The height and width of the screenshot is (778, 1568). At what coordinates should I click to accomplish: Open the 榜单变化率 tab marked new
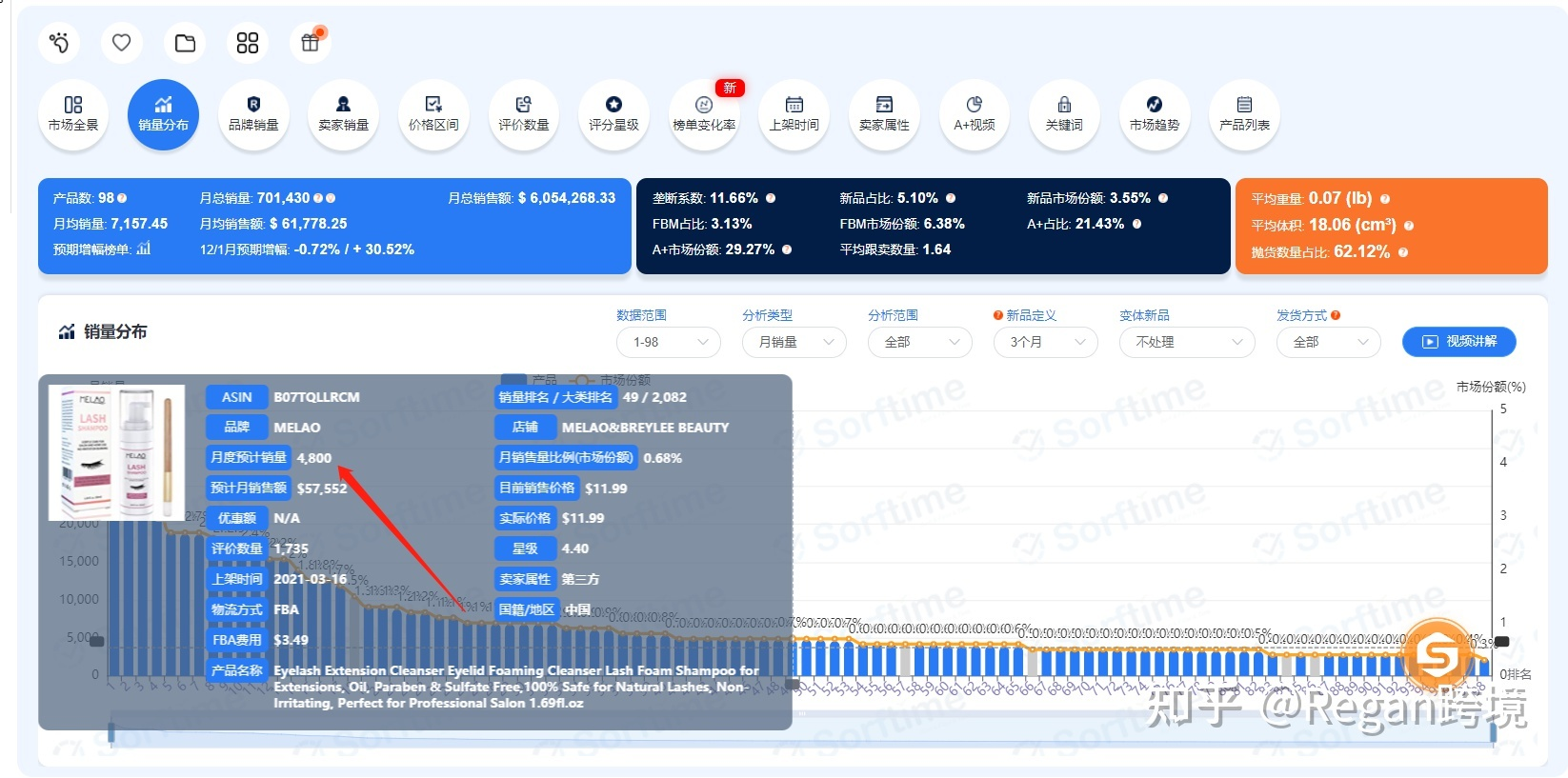704,114
